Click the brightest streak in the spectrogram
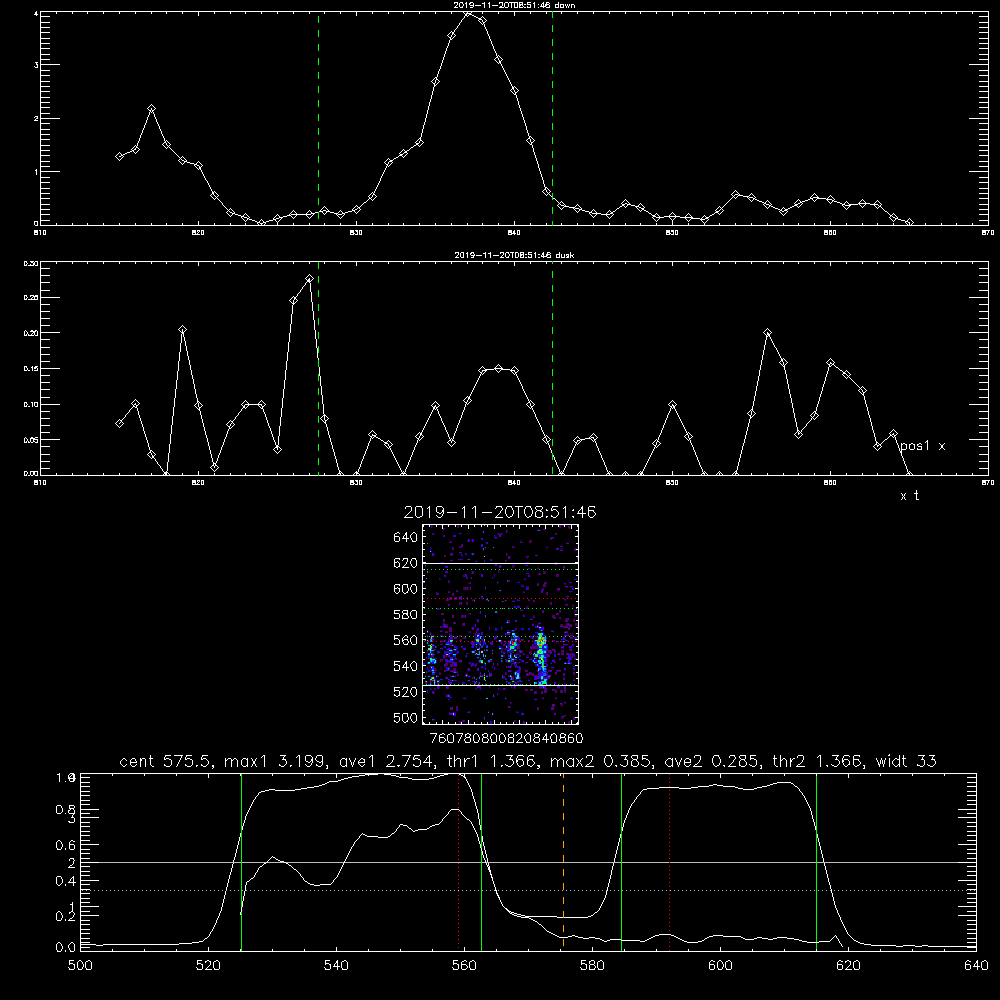Image resolution: width=1000 pixels, height=1000 pixels. [x=541, y=657]
